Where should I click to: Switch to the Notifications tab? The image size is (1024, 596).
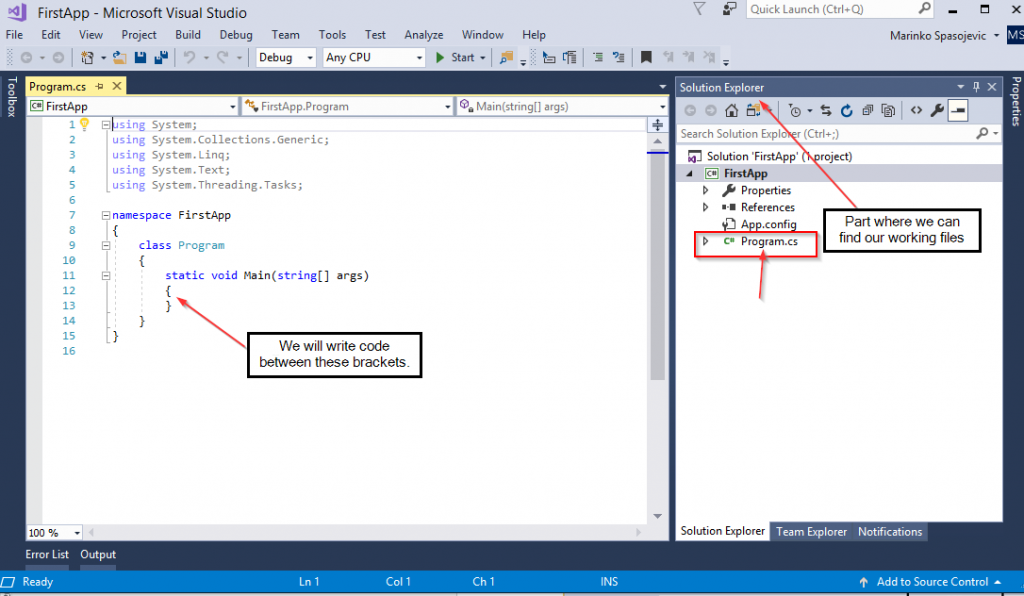click(x=889, y=531)
